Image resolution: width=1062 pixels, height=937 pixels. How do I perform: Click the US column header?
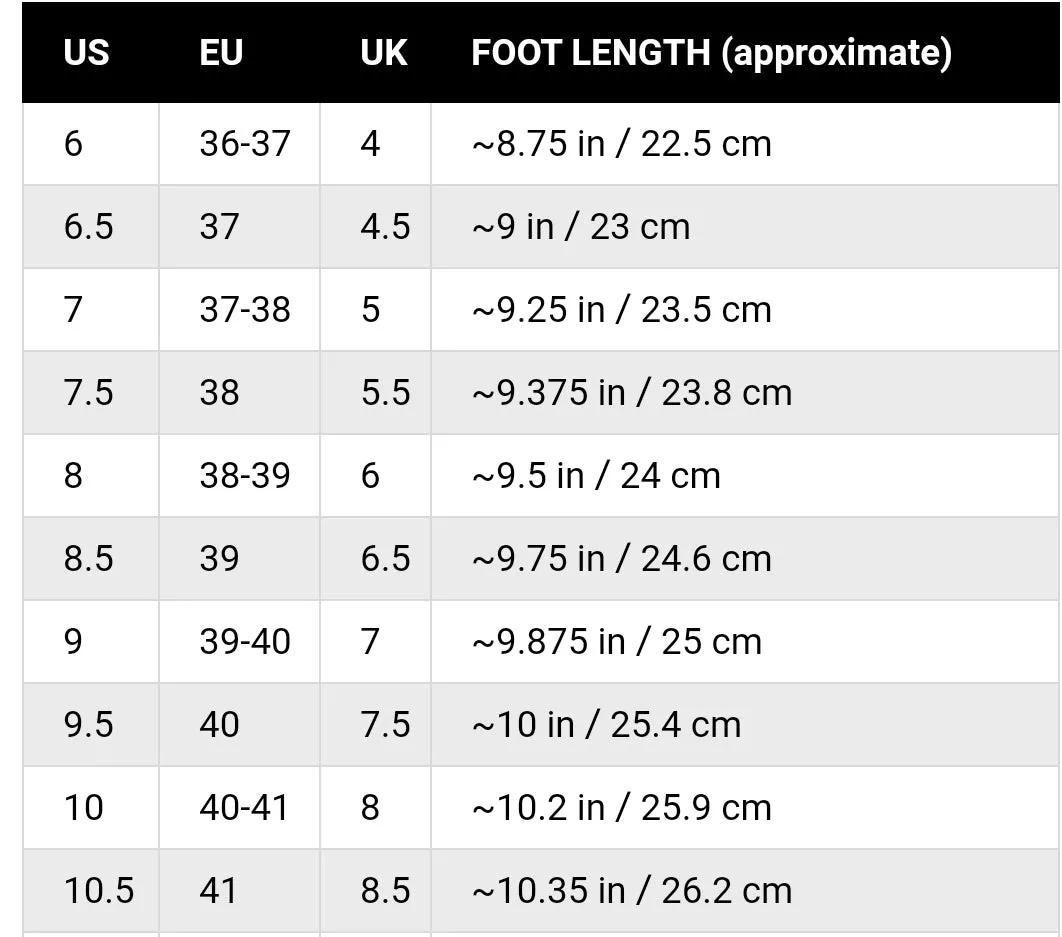86,52
